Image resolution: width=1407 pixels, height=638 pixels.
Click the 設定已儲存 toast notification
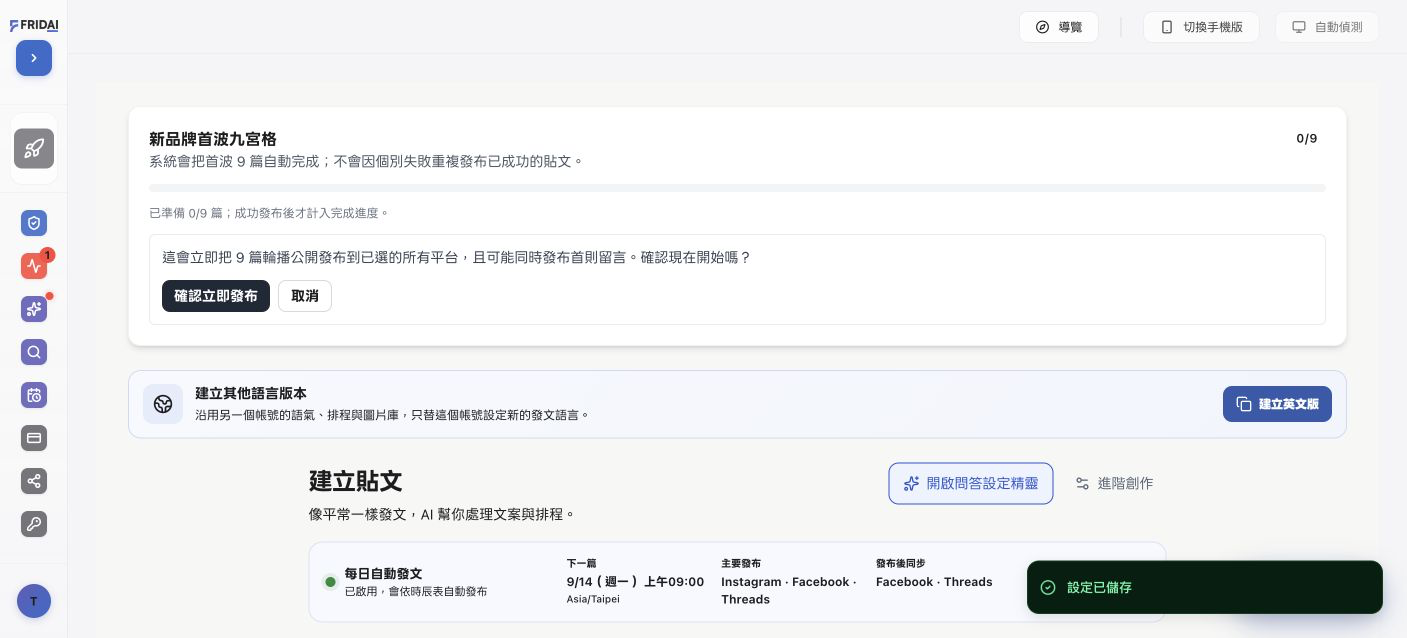(1205, 587)
